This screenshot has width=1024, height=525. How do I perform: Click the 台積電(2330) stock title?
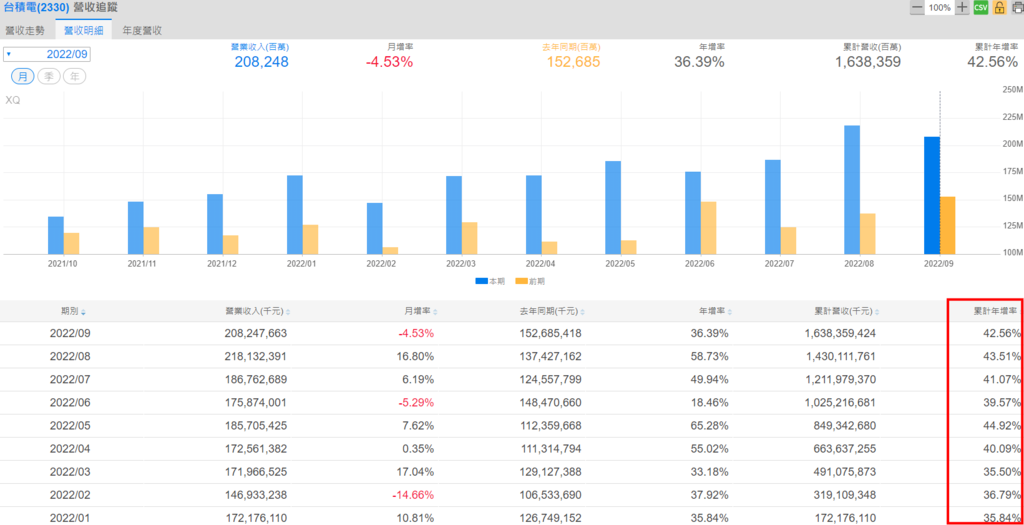click(37, 8)
